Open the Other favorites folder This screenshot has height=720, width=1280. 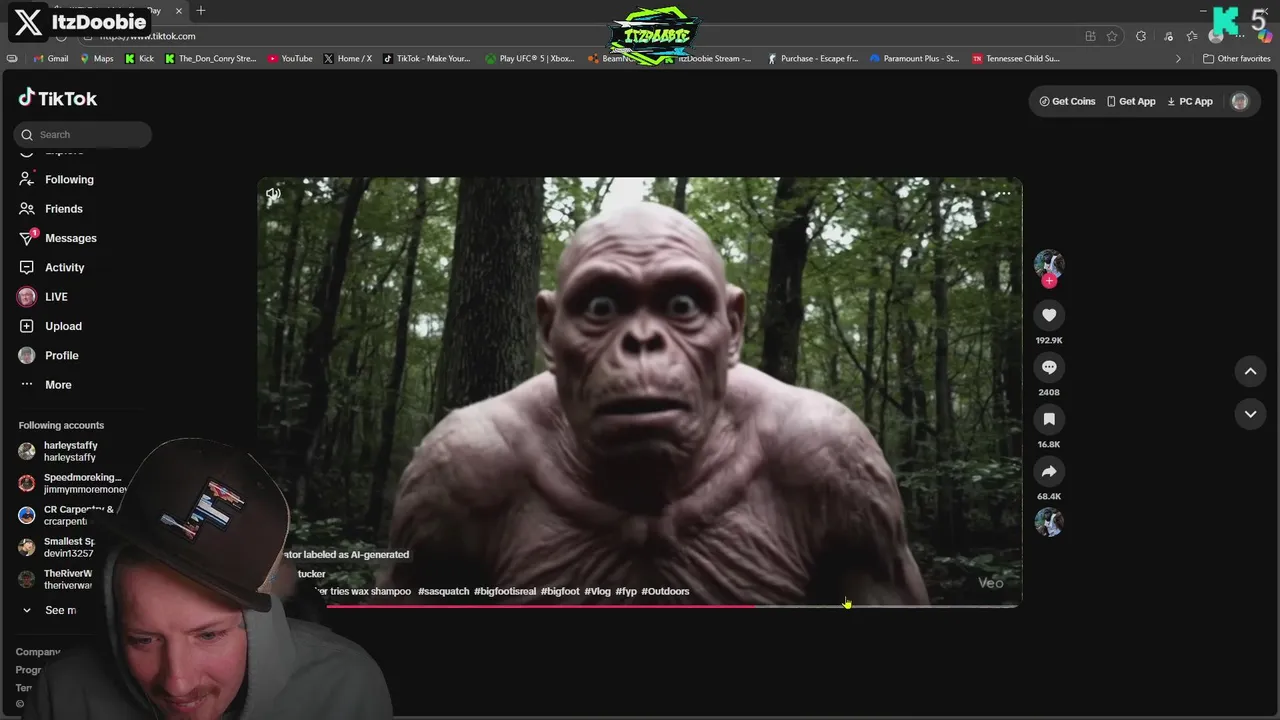(x=1236, y=59)
